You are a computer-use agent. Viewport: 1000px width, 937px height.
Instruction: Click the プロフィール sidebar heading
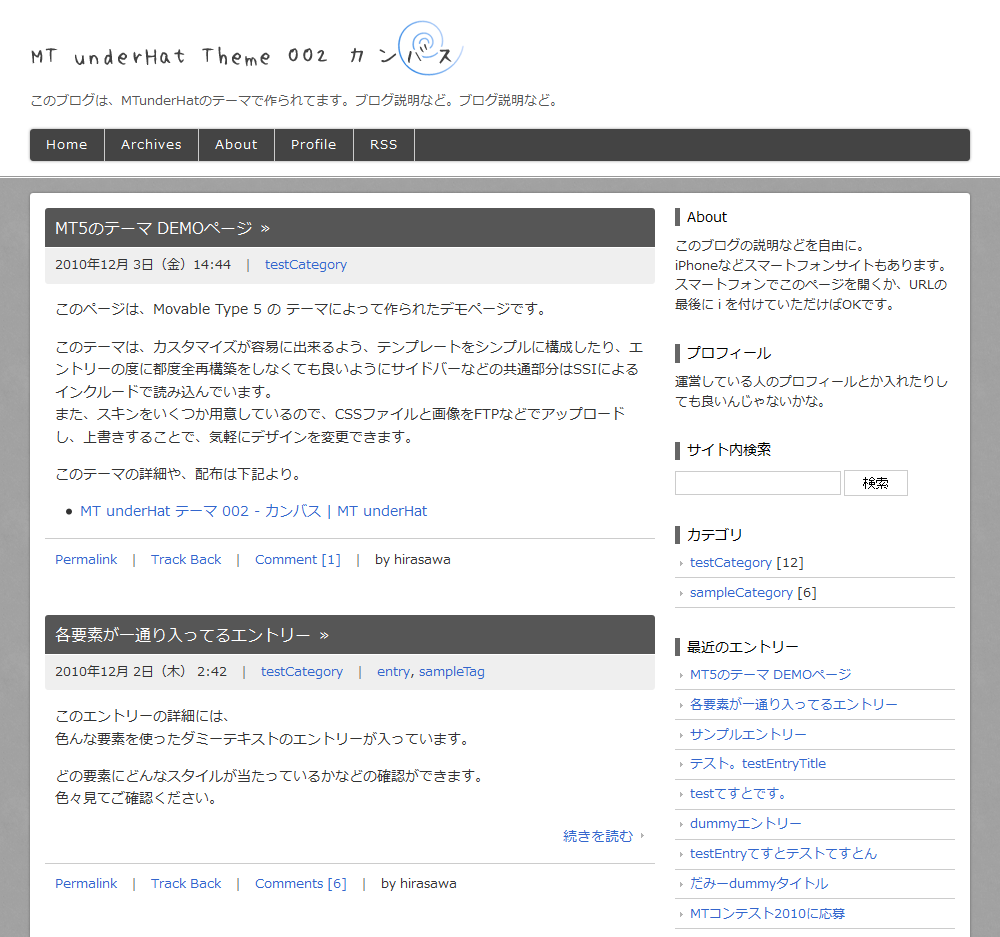click(728, 353)
